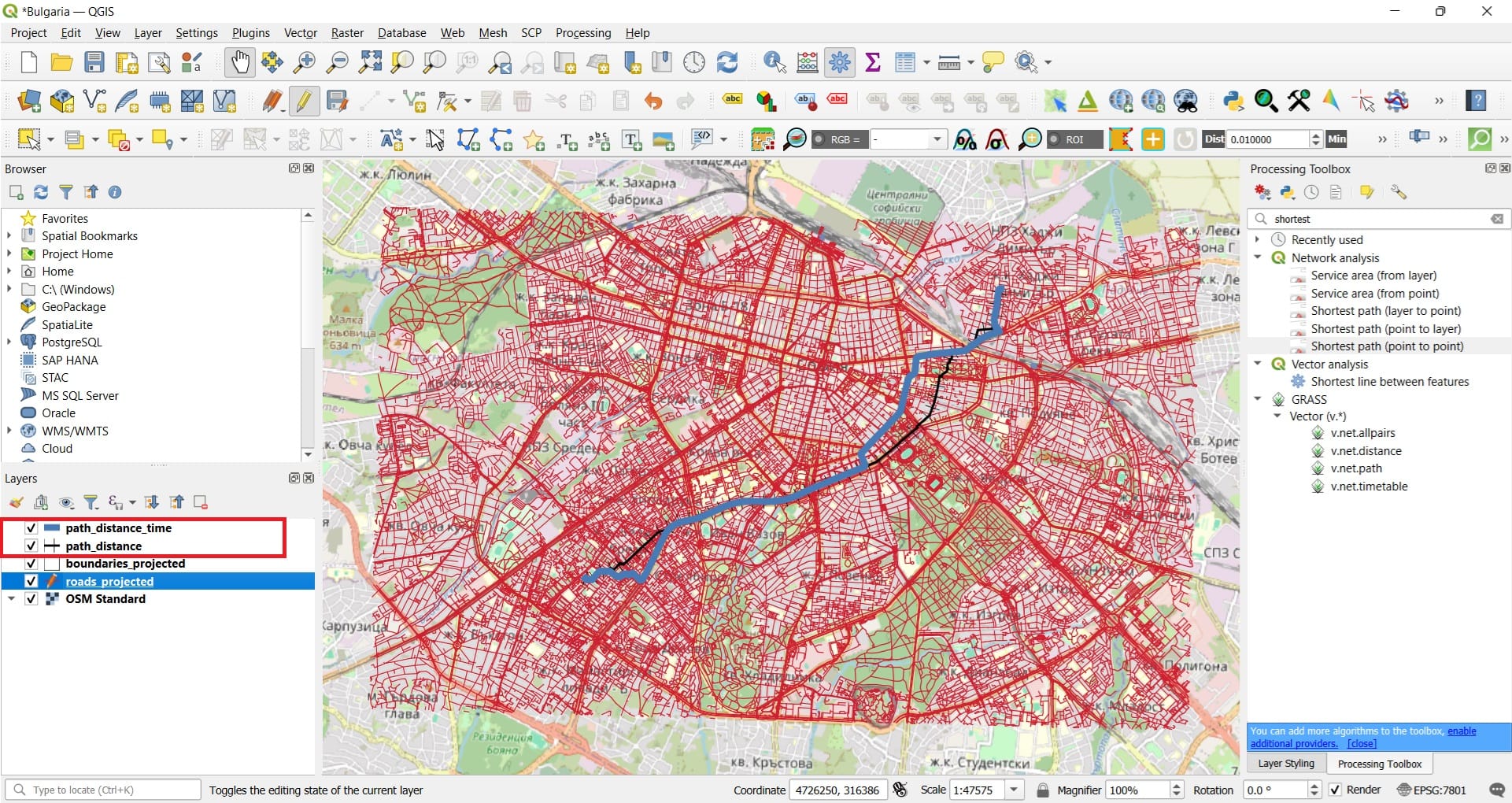Open Processing Toolbox options wrench icon

(x=1398, y=192)
